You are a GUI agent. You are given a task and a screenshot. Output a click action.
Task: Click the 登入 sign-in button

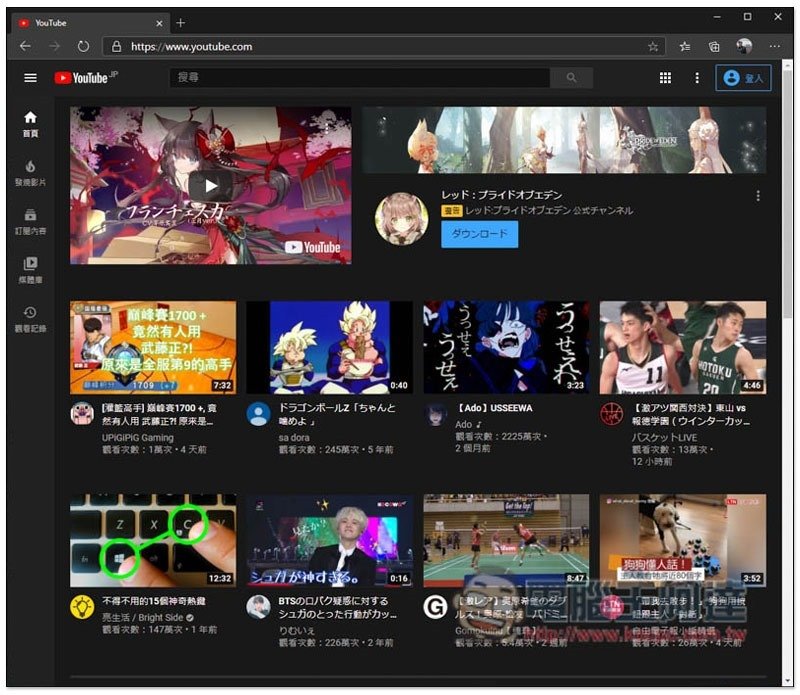point(743,78)
